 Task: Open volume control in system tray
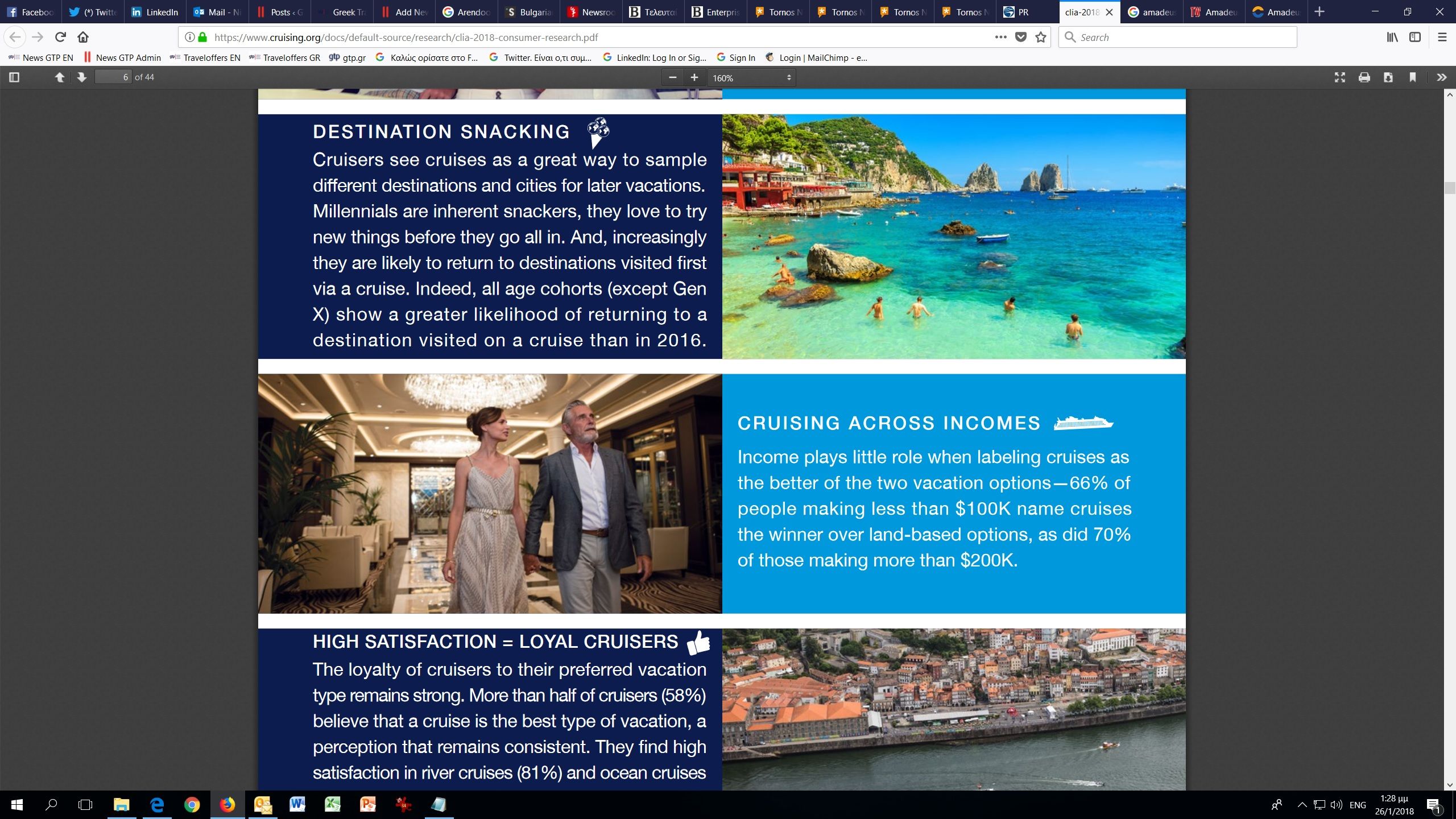click(x=1336, y=805)
